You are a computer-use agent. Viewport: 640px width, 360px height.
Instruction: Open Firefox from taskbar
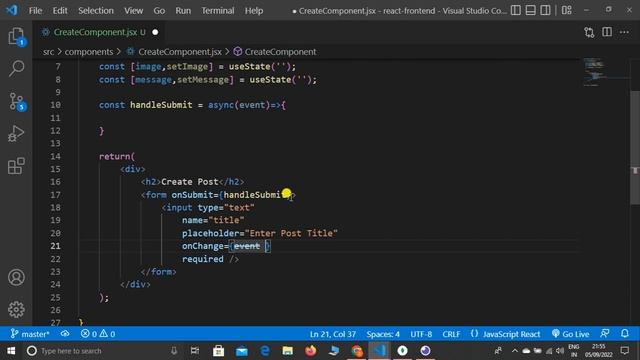click(311, 351)
